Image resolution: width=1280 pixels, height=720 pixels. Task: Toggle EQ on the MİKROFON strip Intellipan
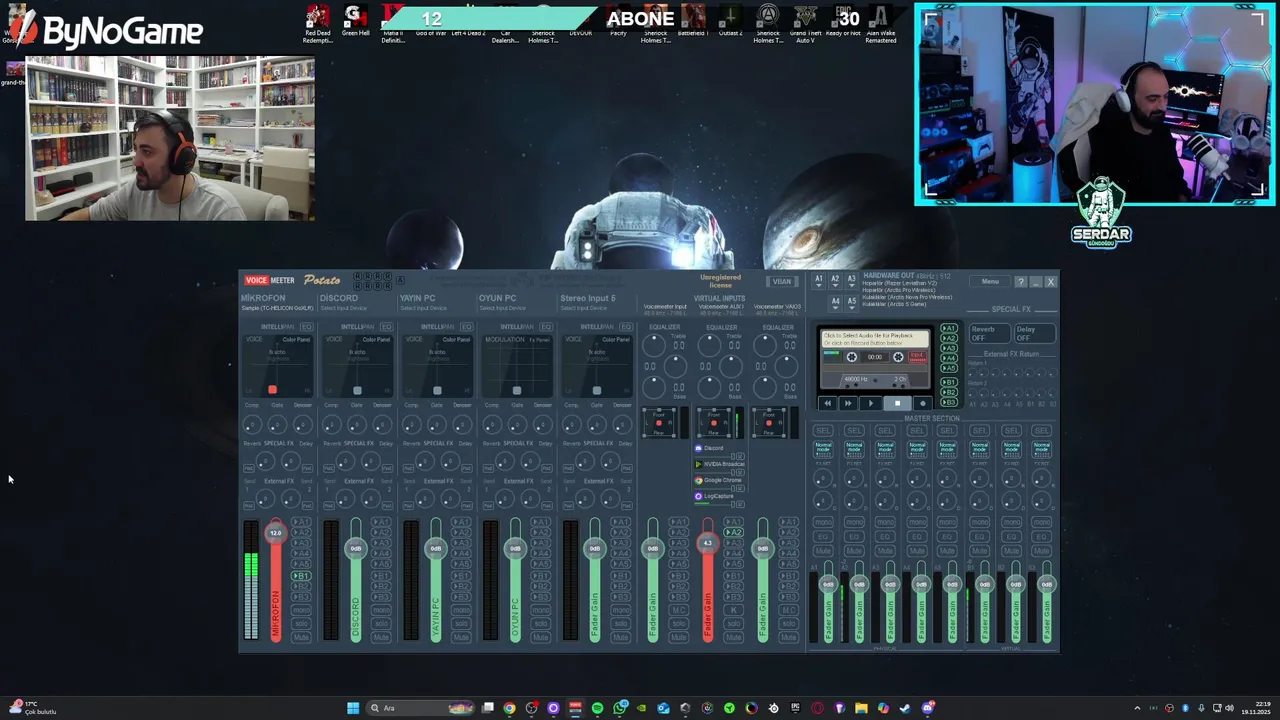click(306, 327)
